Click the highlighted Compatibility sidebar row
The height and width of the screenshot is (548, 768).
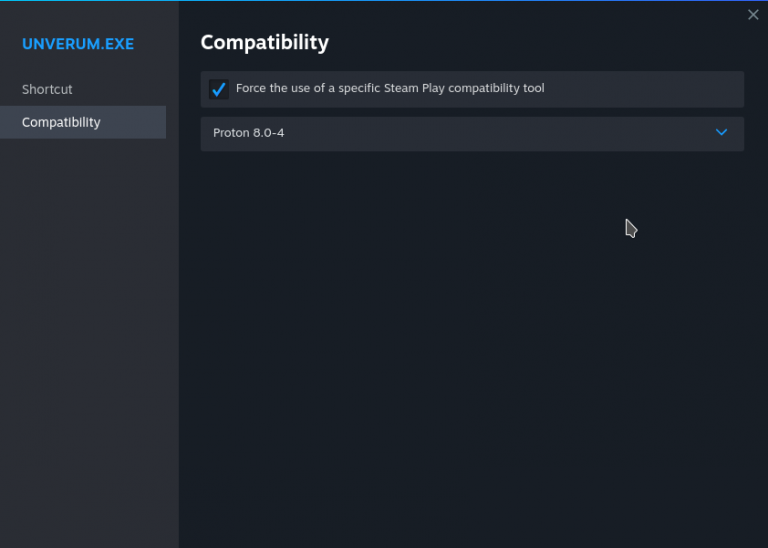point(83,122)
